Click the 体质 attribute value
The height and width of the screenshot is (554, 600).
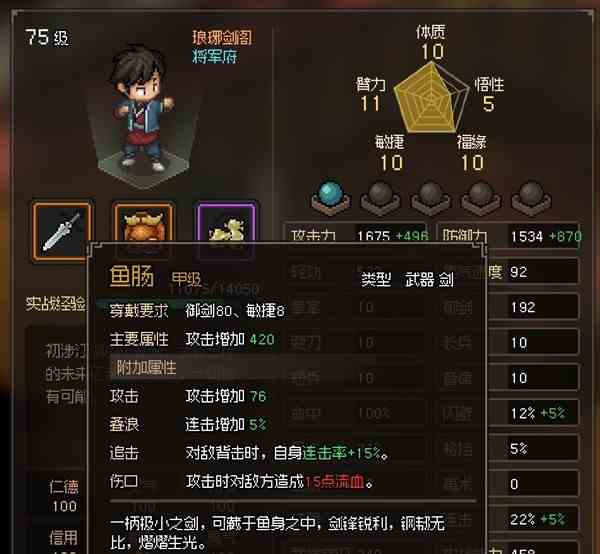coord(432,51)
